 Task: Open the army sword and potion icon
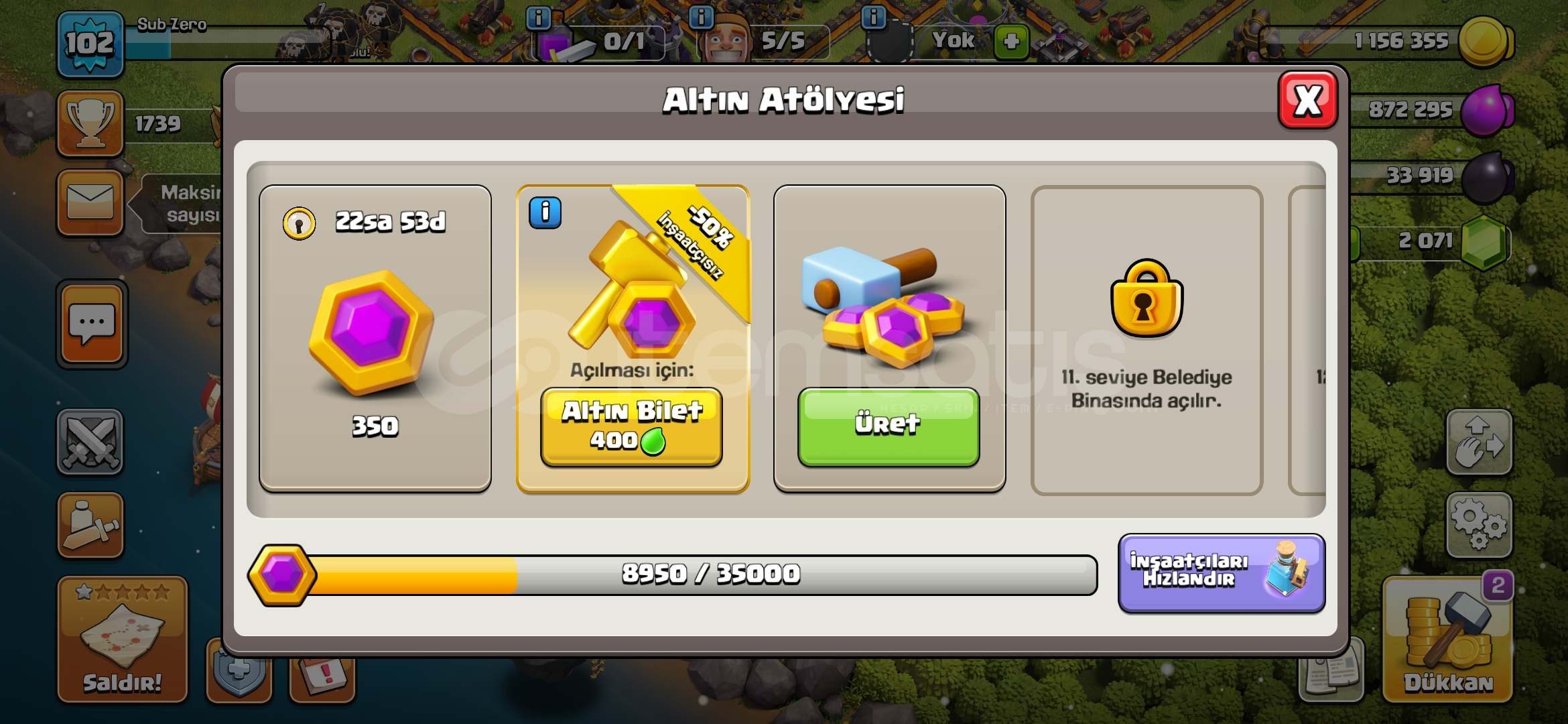[90, 525]
